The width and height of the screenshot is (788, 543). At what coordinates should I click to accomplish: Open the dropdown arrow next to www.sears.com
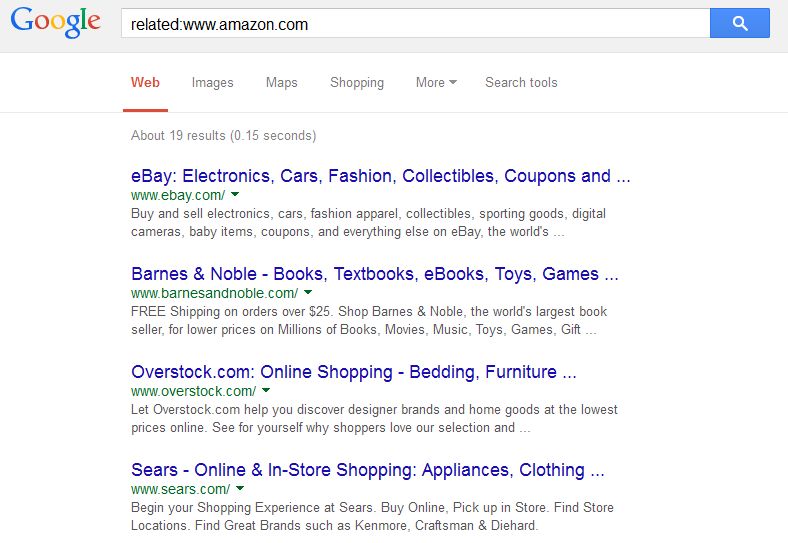[240, 488]
